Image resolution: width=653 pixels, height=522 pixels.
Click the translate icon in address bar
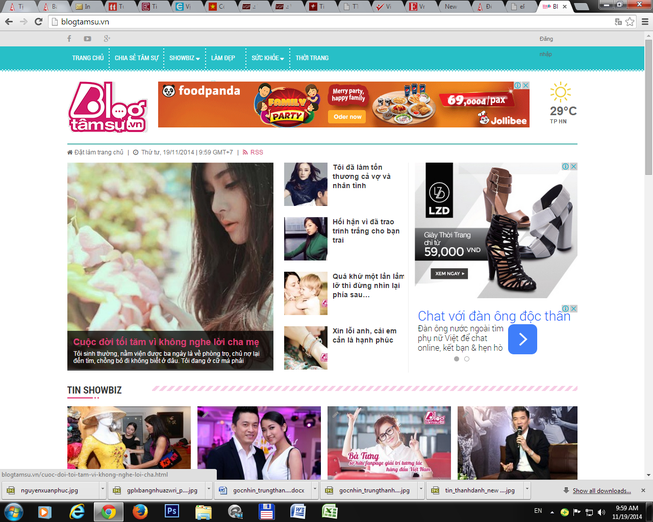click(x=618, y=22)
